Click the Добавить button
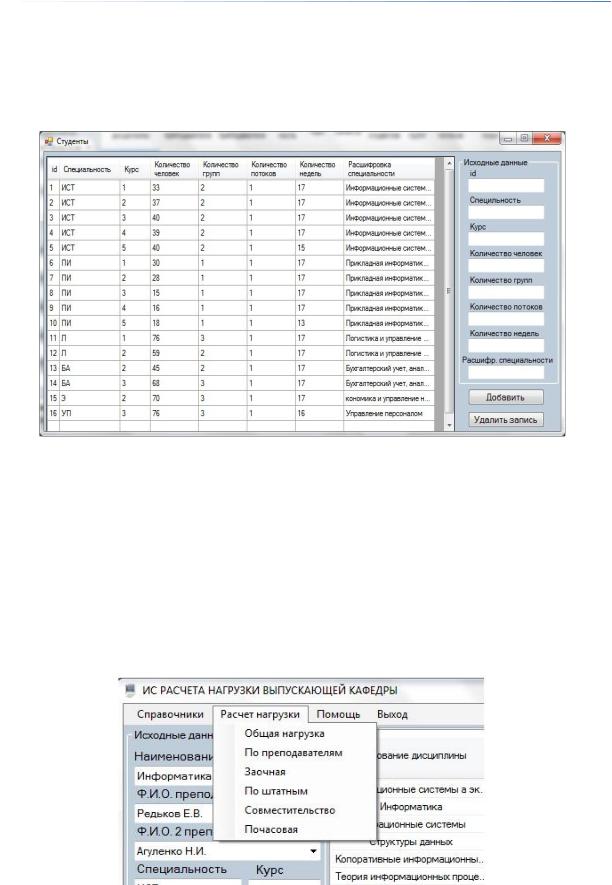612x885 pixels. click(506, 397)
